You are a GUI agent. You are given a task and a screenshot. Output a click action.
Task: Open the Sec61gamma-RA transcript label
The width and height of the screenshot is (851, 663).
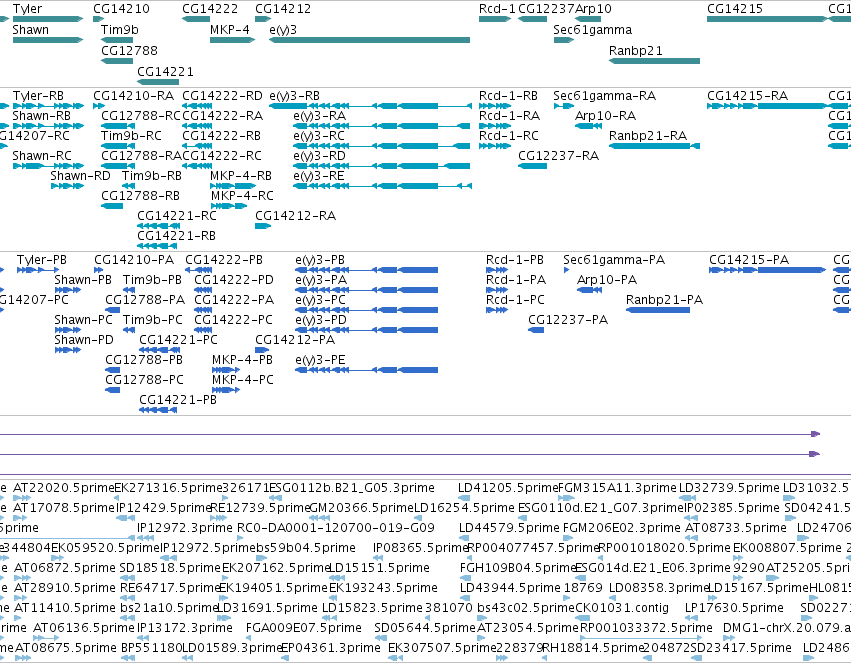604,96
